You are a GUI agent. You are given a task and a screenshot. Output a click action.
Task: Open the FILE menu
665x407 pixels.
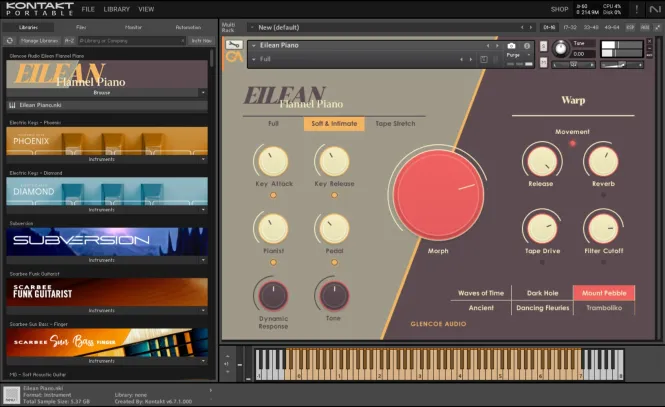click(88, 9)
